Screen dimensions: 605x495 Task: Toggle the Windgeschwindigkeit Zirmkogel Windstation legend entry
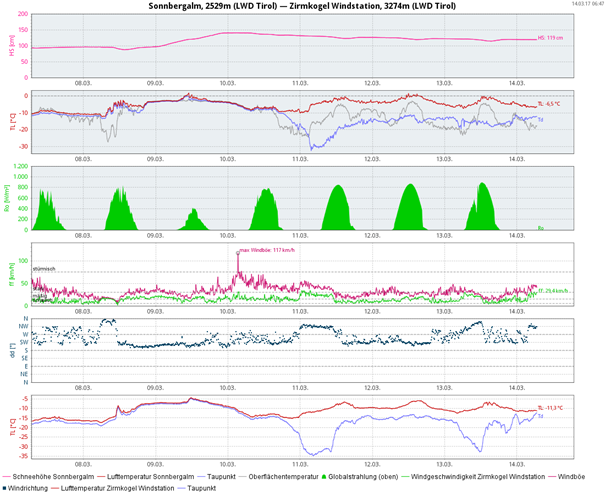coord(473,477)
